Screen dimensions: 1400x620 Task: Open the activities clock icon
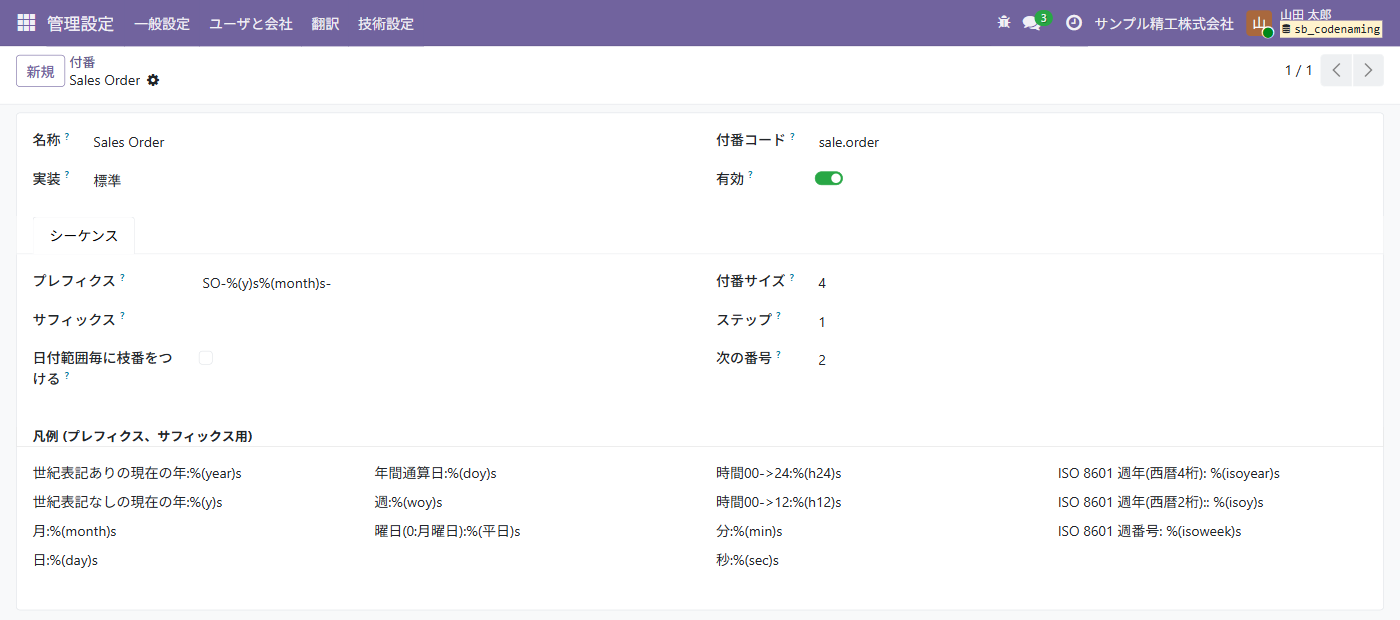[1074, 23]
